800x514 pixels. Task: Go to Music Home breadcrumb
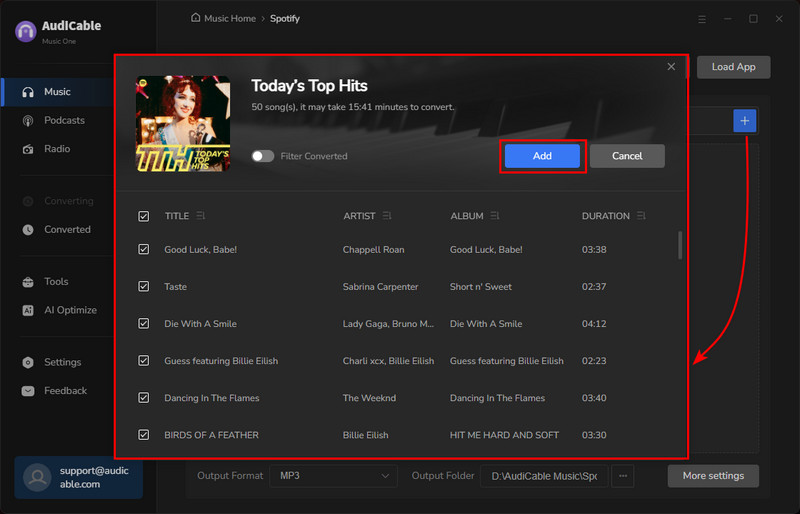pyautogui.click(x=230, y=18)
